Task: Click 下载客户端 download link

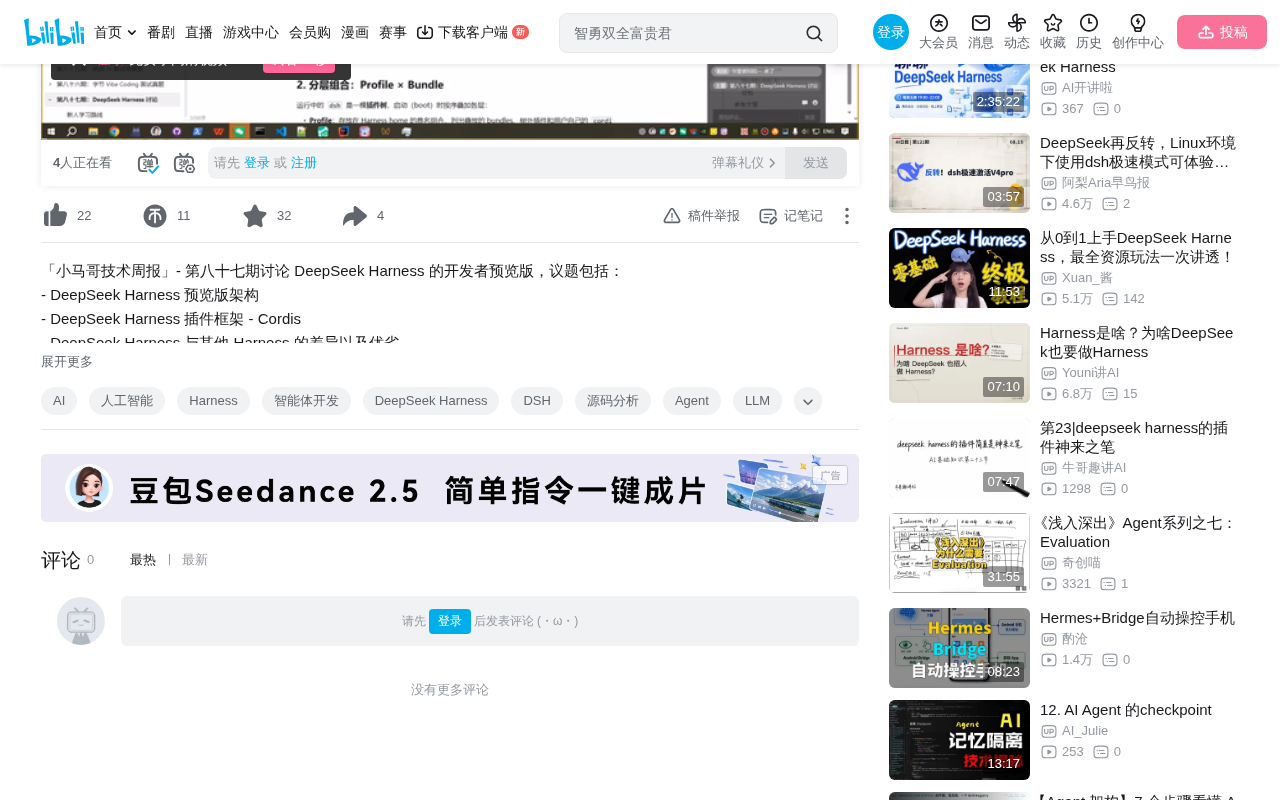Action: click(x=472, y=32)
